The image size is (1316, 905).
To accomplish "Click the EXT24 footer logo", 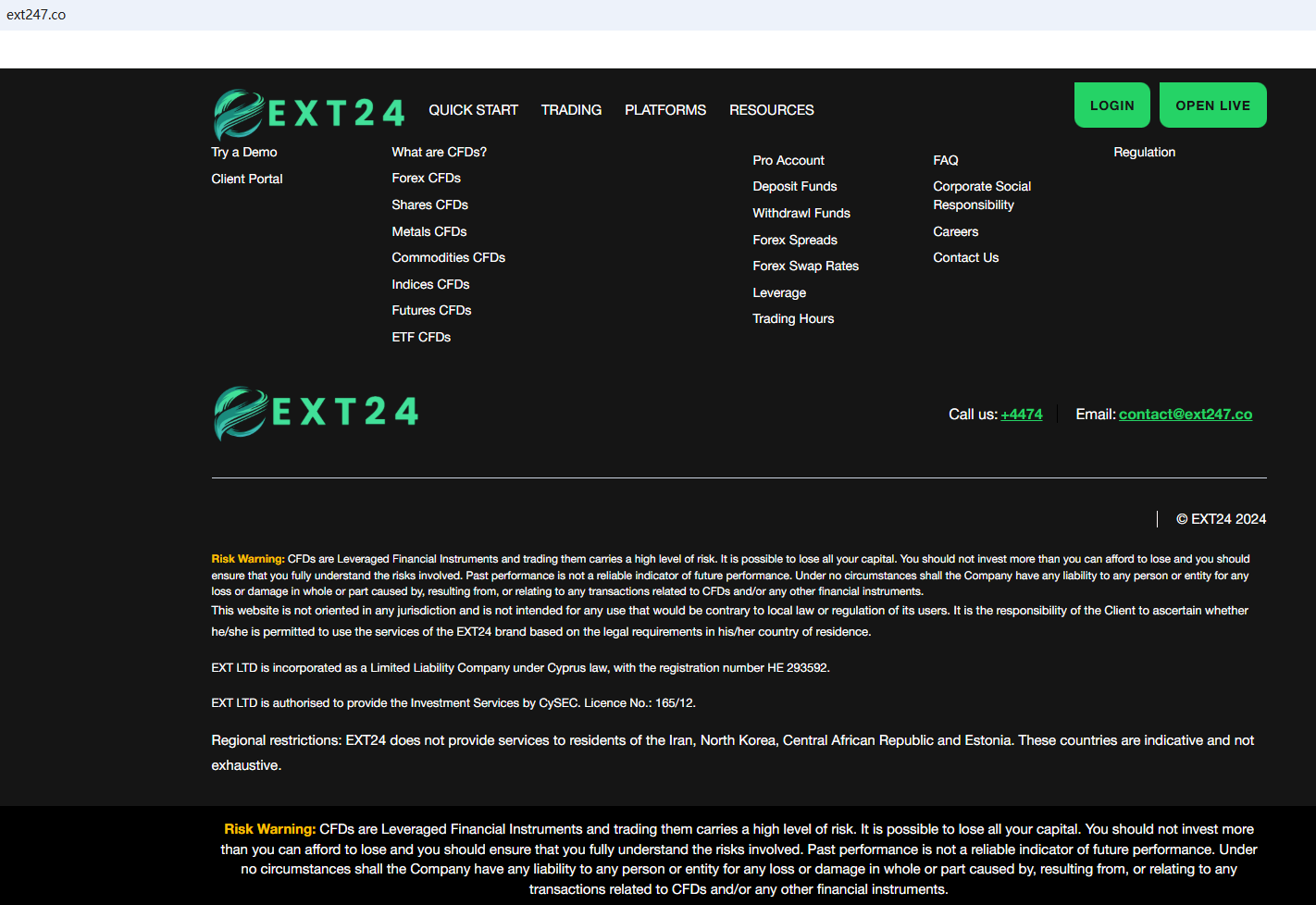I will (x=316, y=413).
